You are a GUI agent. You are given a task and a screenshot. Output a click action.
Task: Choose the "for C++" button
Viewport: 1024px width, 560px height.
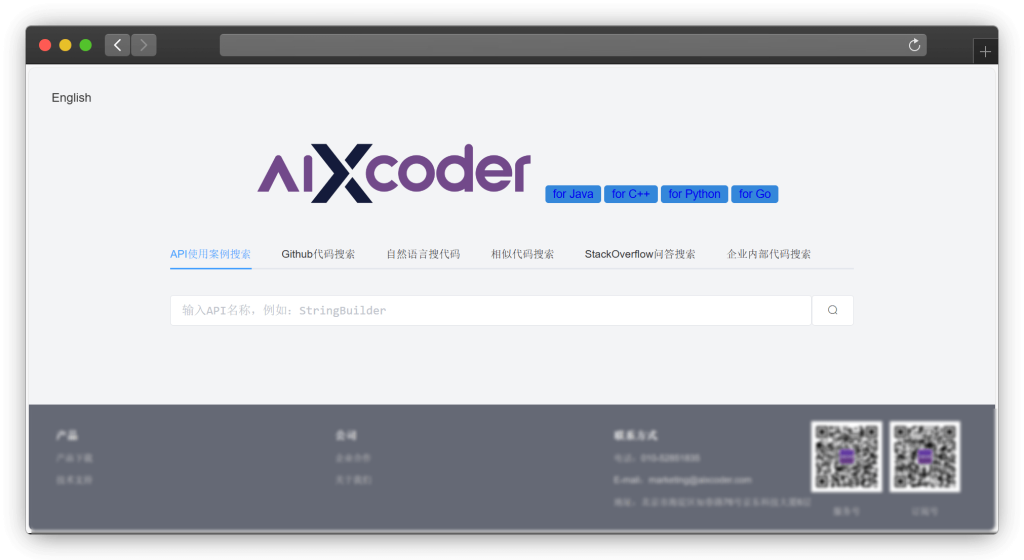[630, 194]
